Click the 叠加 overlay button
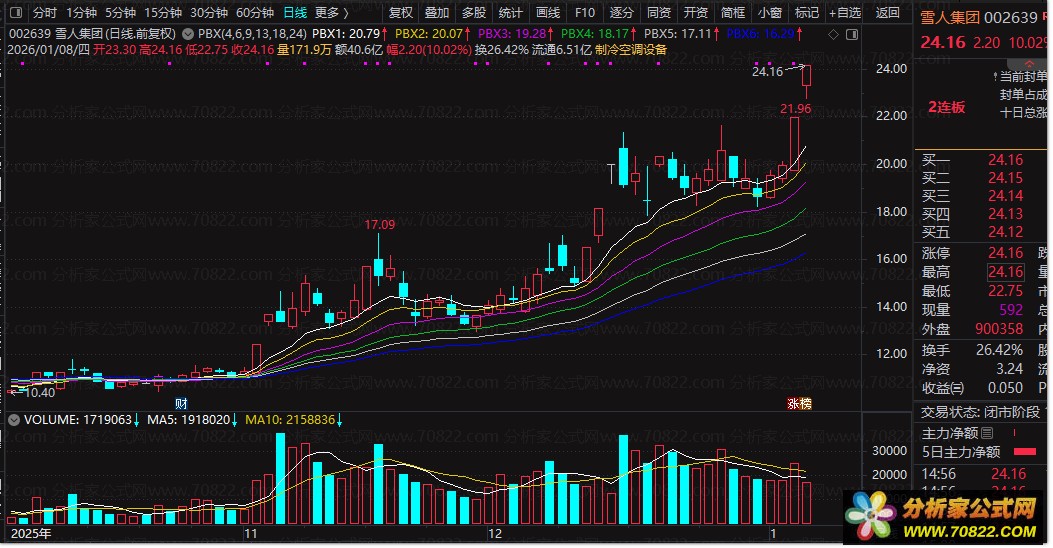 (x=437, y=12)
